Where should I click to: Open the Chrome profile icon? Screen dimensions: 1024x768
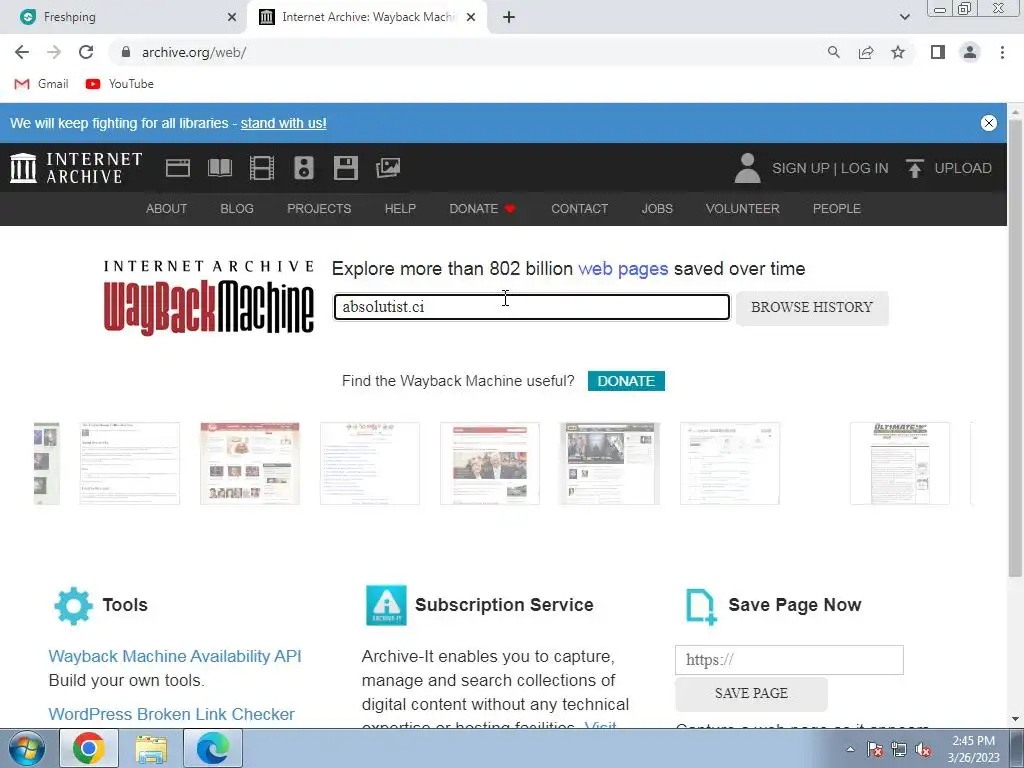tap(970, 52)
